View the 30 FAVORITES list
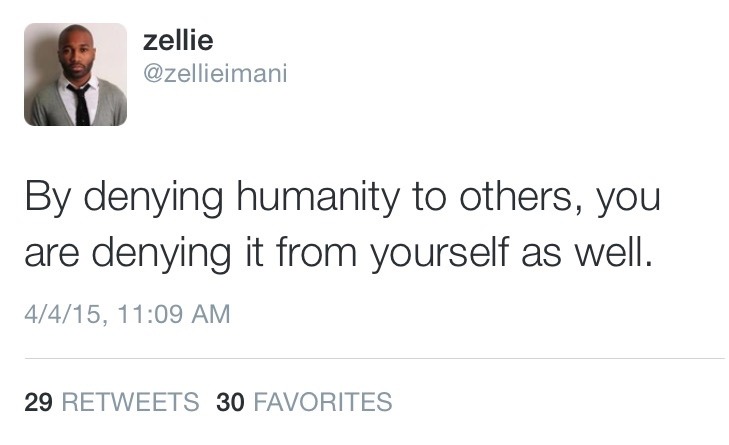 pos(304,402)
